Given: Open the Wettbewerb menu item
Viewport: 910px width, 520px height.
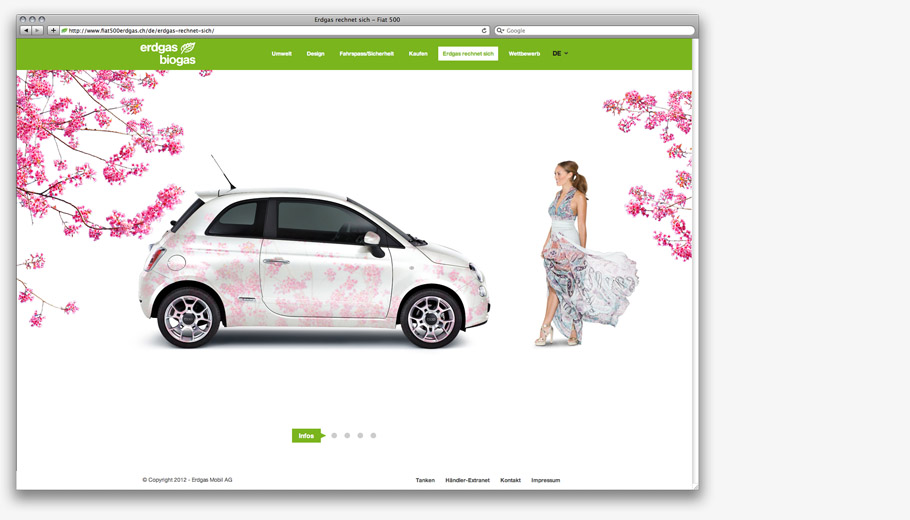Looking at the screenshot, I should coord(524,53).
